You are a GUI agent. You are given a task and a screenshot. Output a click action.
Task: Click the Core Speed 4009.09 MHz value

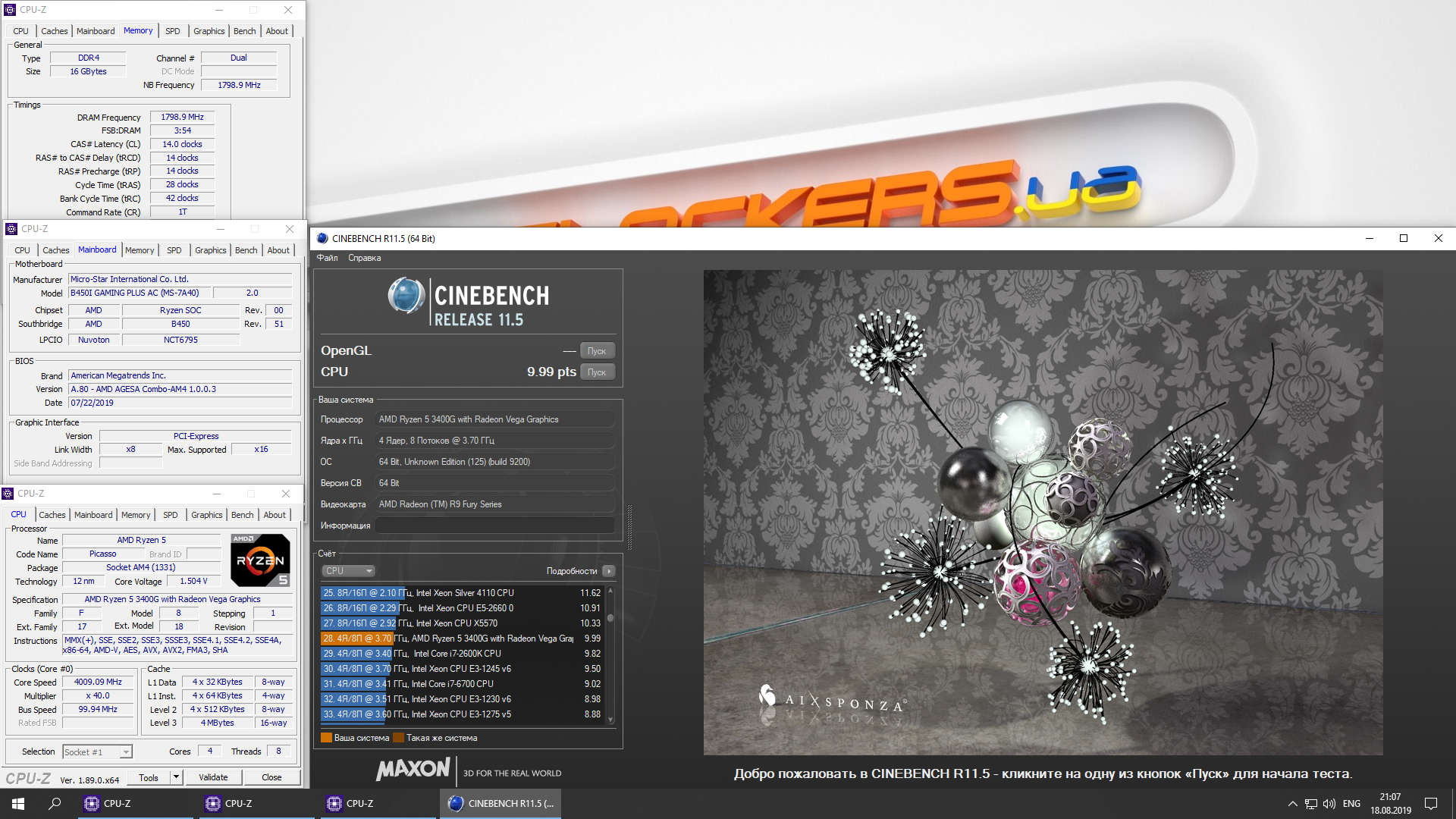(98, 682)
